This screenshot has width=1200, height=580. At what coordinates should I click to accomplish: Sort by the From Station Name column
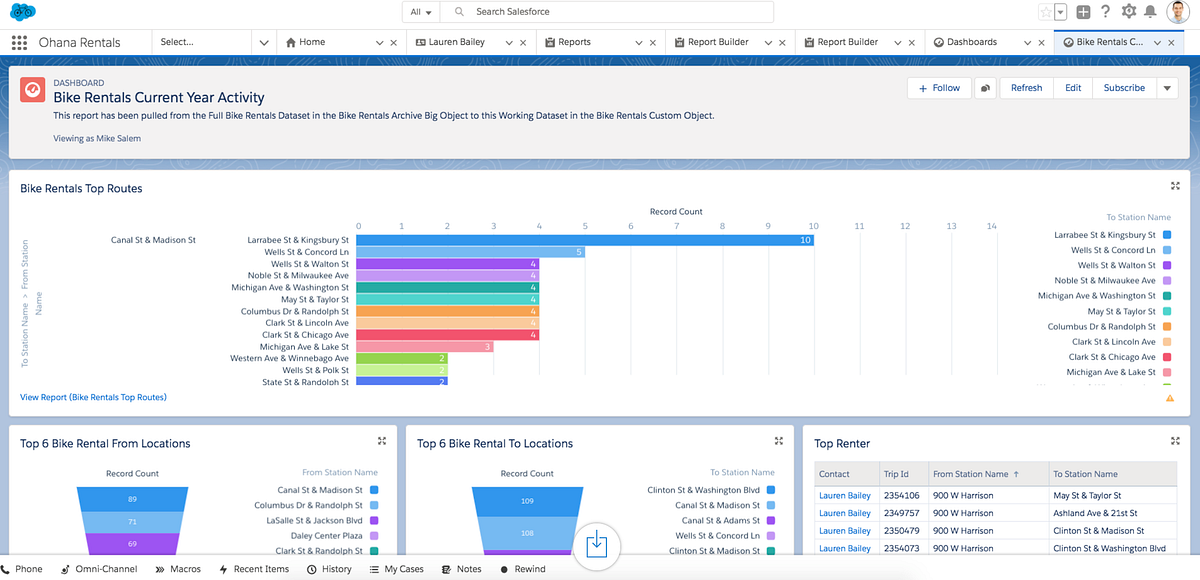point(986,474)
